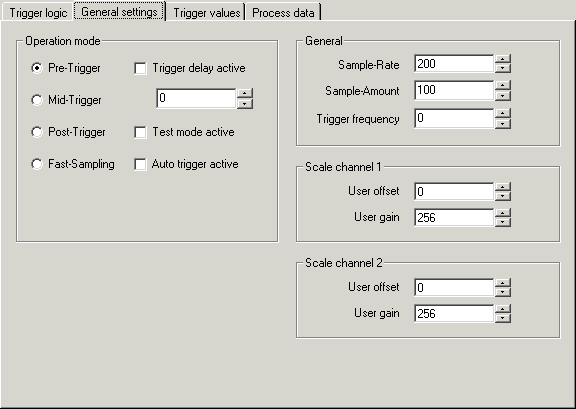
Task: Decrease Scale channel 1 User gain
Action: tap(503, 222)
